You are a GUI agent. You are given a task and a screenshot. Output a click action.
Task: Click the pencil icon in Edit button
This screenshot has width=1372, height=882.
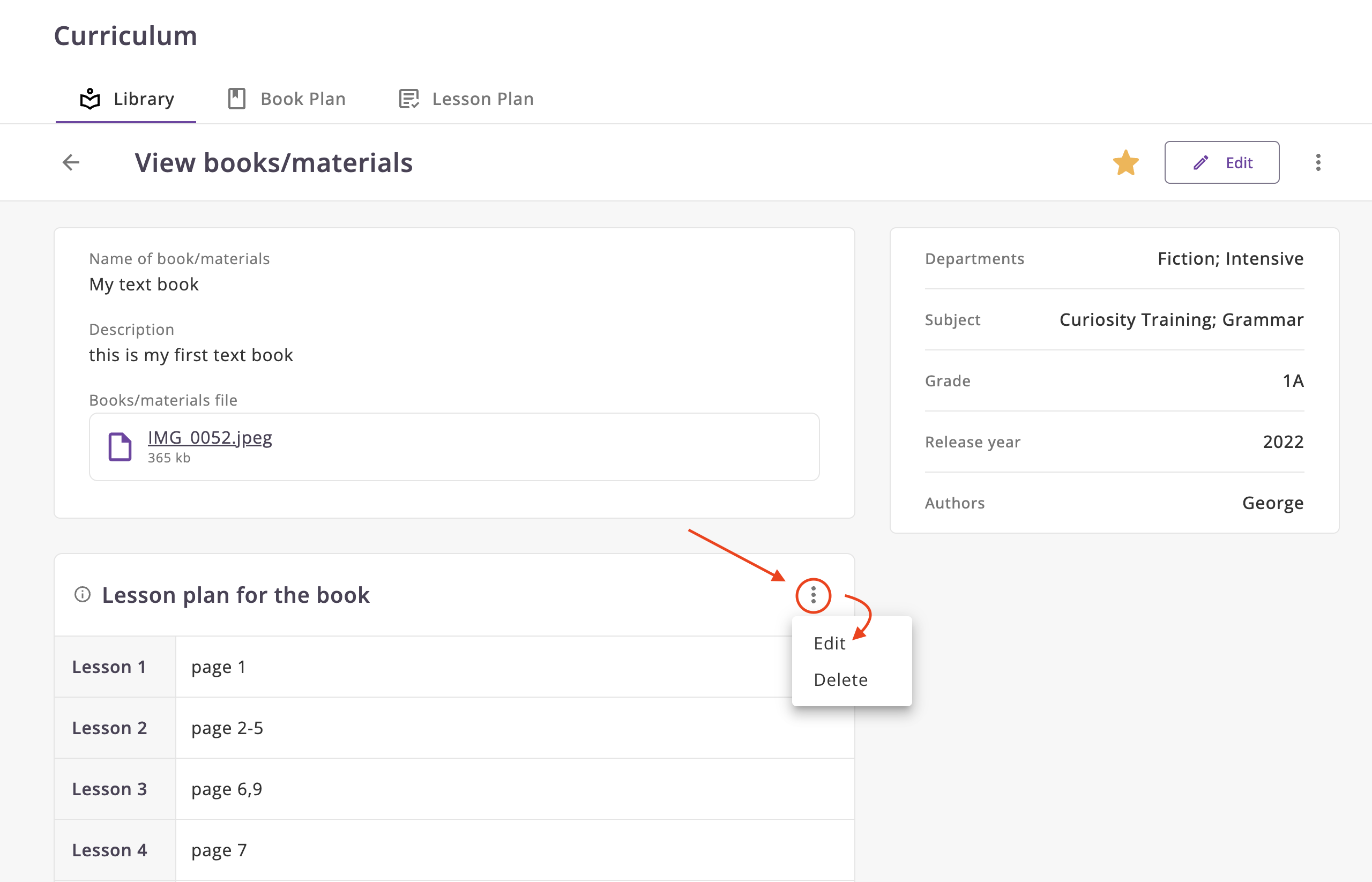coord(1200,163)
